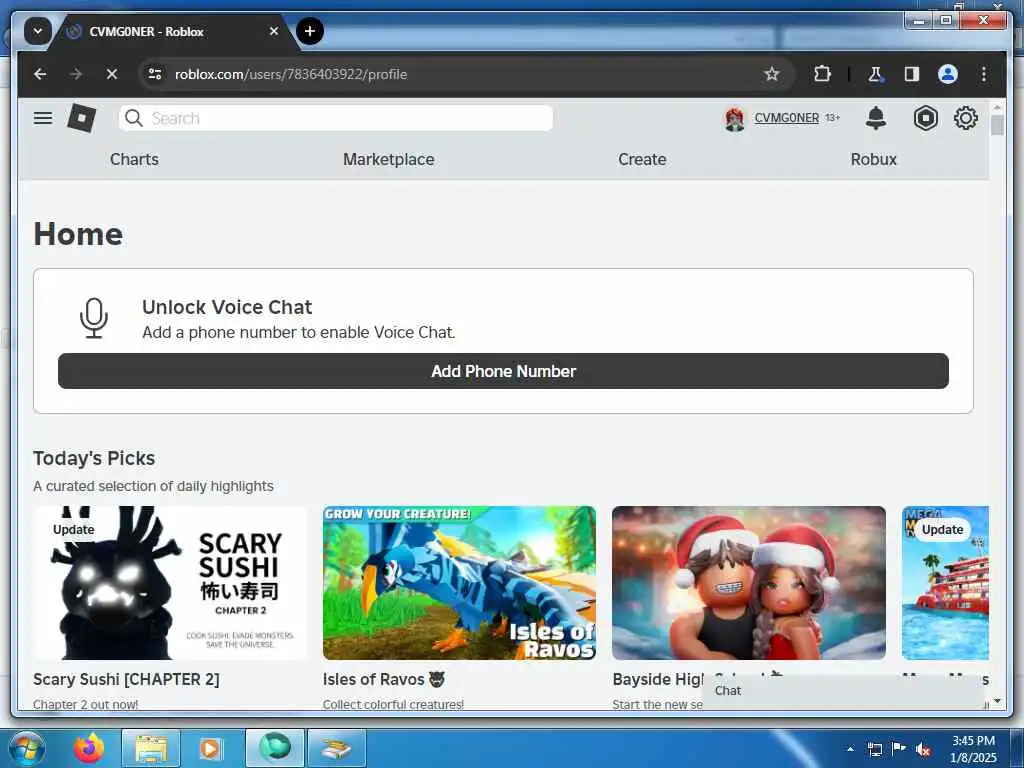View site information icon in address bar
The height and width of the screenshot is (768, 1024).
pyautogui.click(x=155, y=74)
